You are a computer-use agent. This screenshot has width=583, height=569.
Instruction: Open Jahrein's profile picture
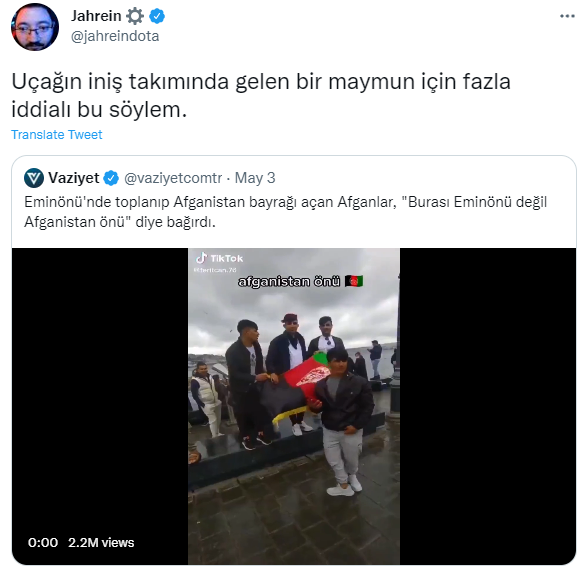point(35,27)
